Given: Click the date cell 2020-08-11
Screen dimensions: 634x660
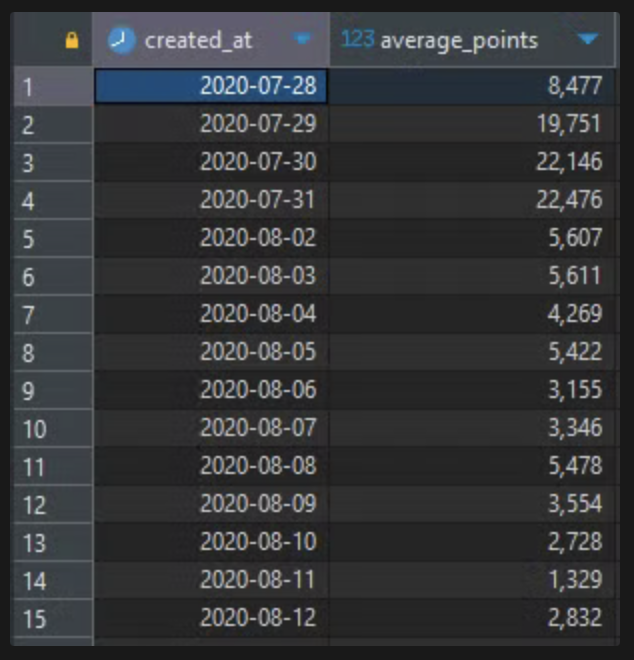Looking at the screenshot, I should [211, 580].
